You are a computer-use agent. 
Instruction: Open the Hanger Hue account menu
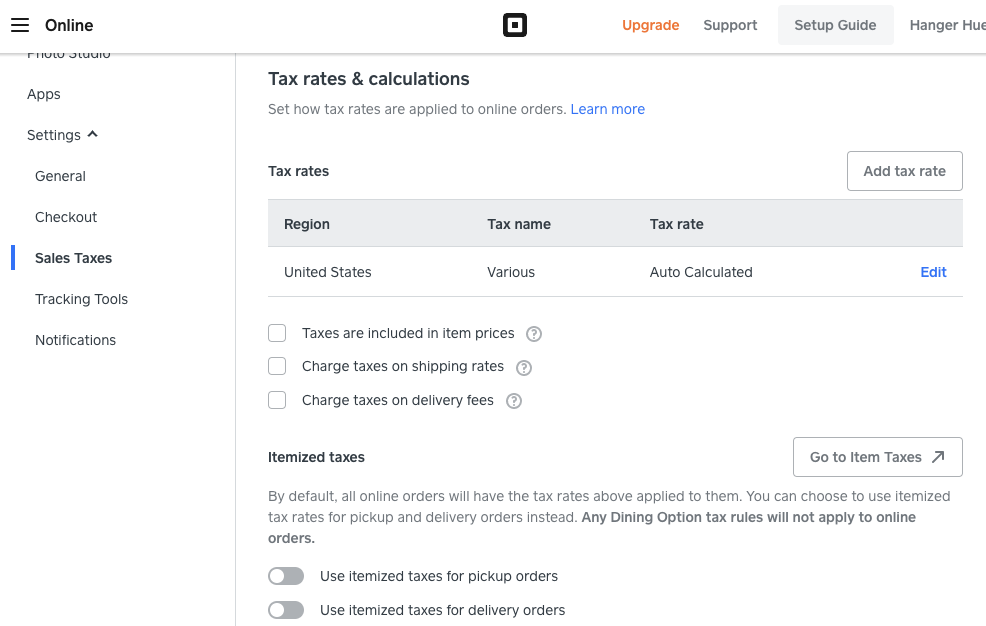(946, 25)
